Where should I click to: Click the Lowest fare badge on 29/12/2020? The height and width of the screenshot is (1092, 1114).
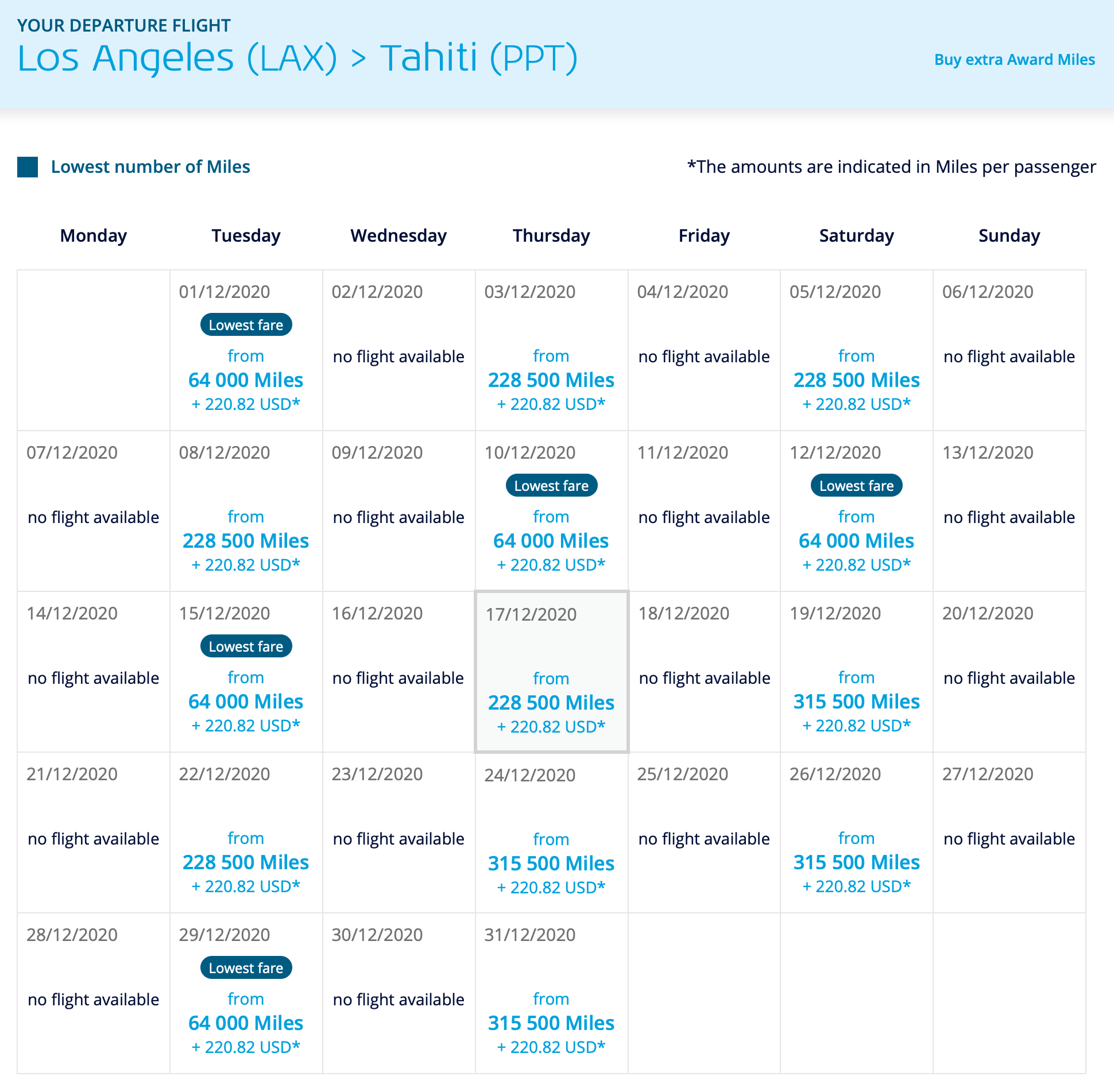245,968
